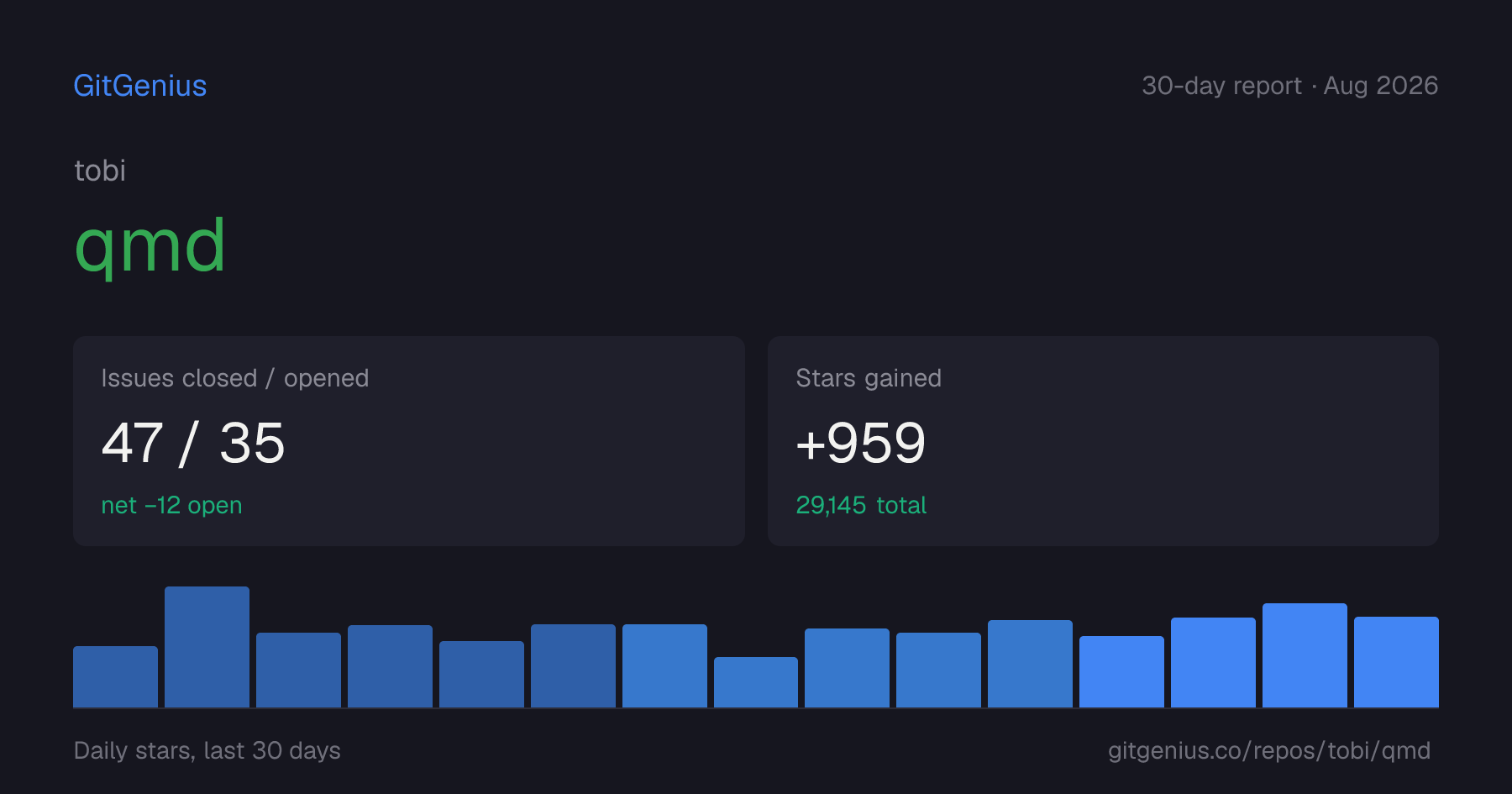Click the rightmost bar of the stars chart
1512x794 pixels.
pyautogui.click(x=1396, y=662)
